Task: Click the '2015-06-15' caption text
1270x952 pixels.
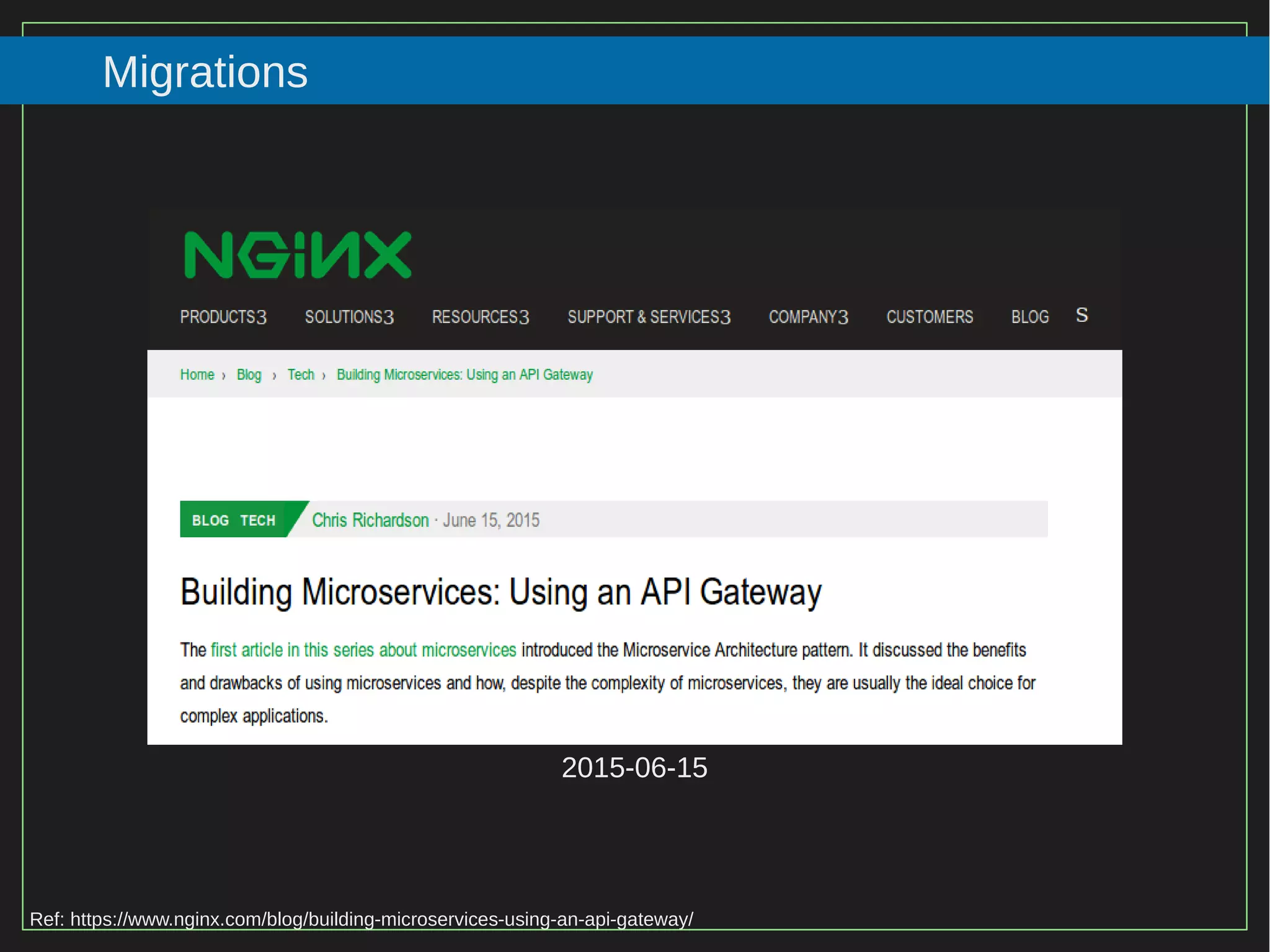Action: [634, 768]
